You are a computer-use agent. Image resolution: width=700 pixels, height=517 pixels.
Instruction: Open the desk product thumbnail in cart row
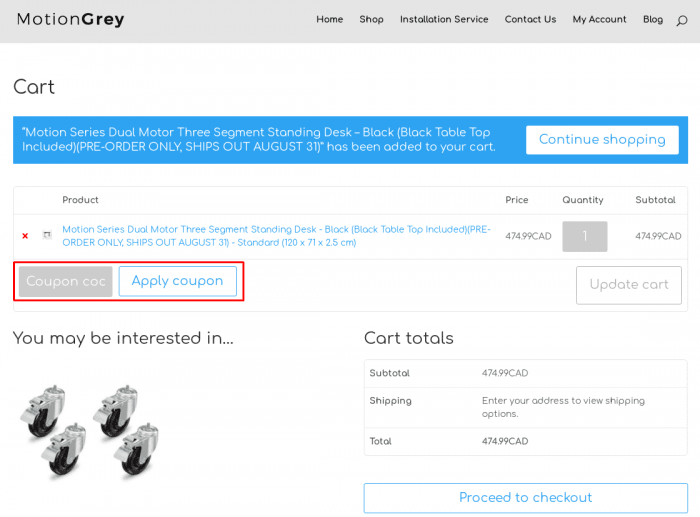point(47,235)
